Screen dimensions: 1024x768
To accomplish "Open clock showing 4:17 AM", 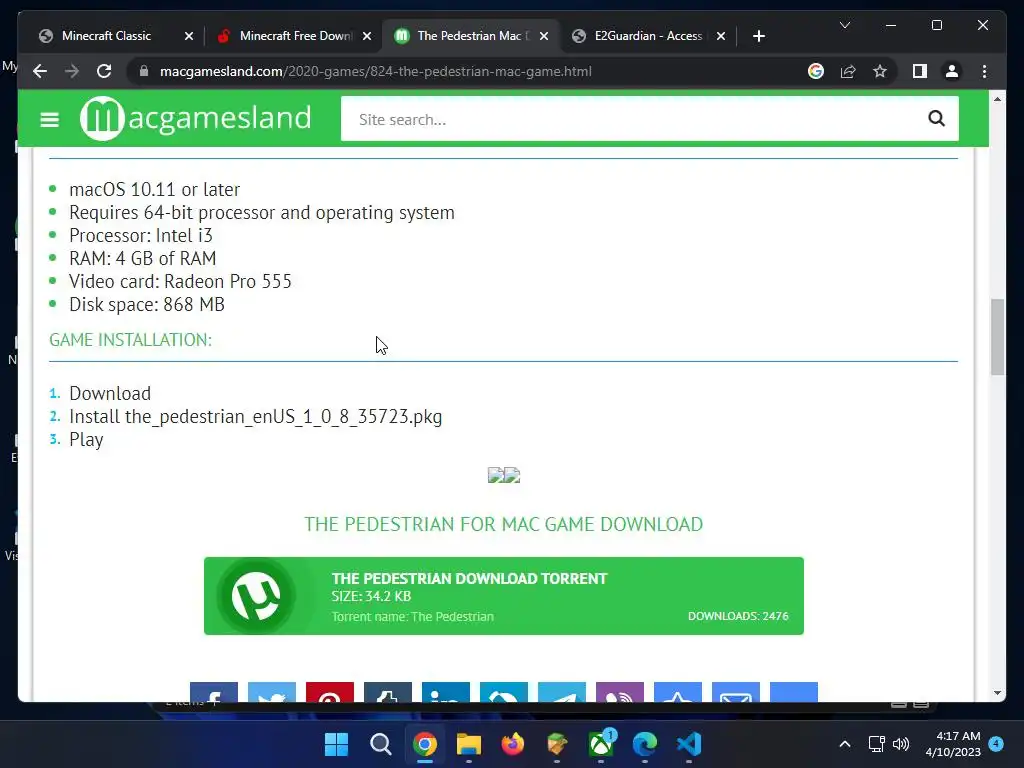I will 953,744.
